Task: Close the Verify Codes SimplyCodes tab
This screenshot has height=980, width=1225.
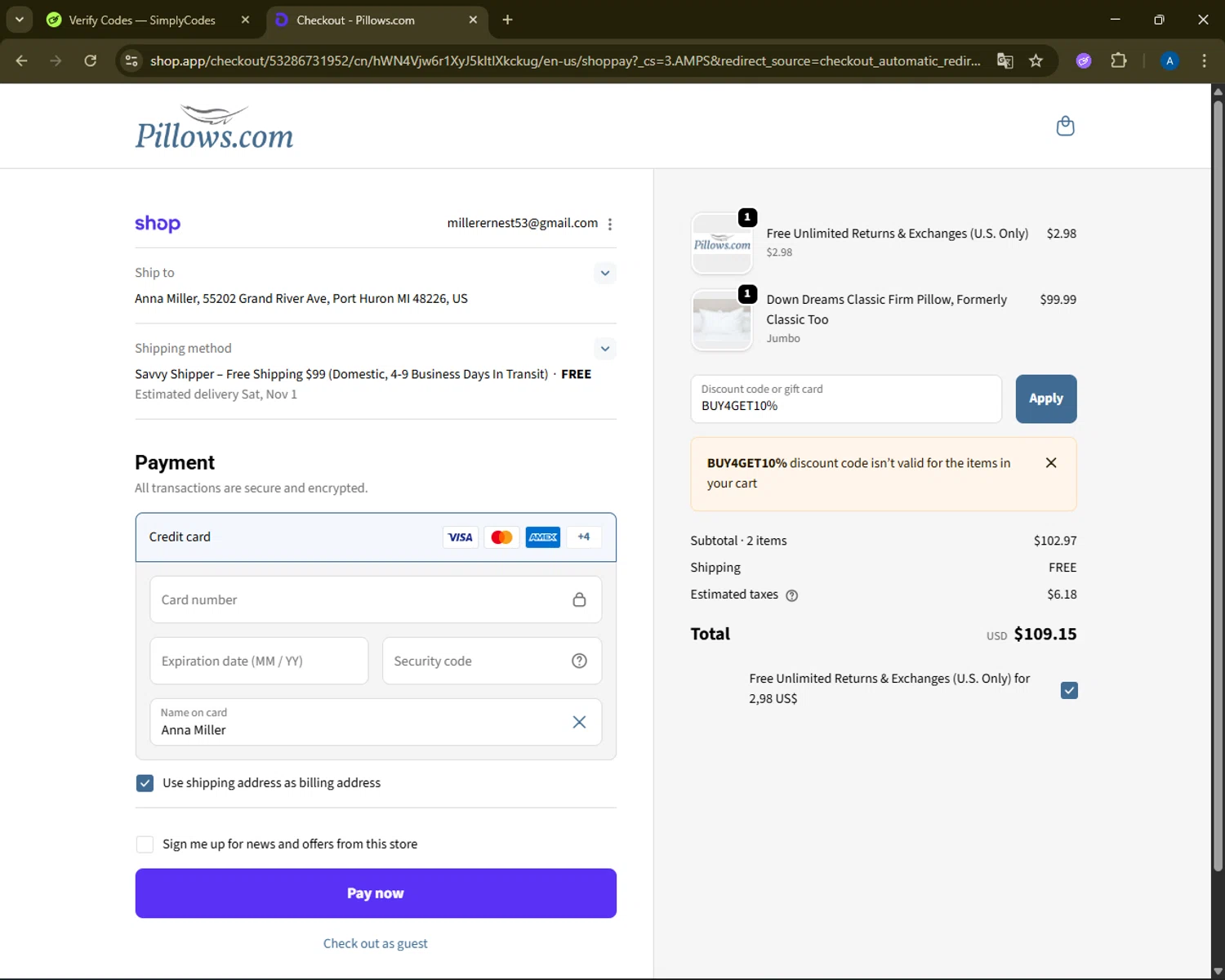Action: 245,20
